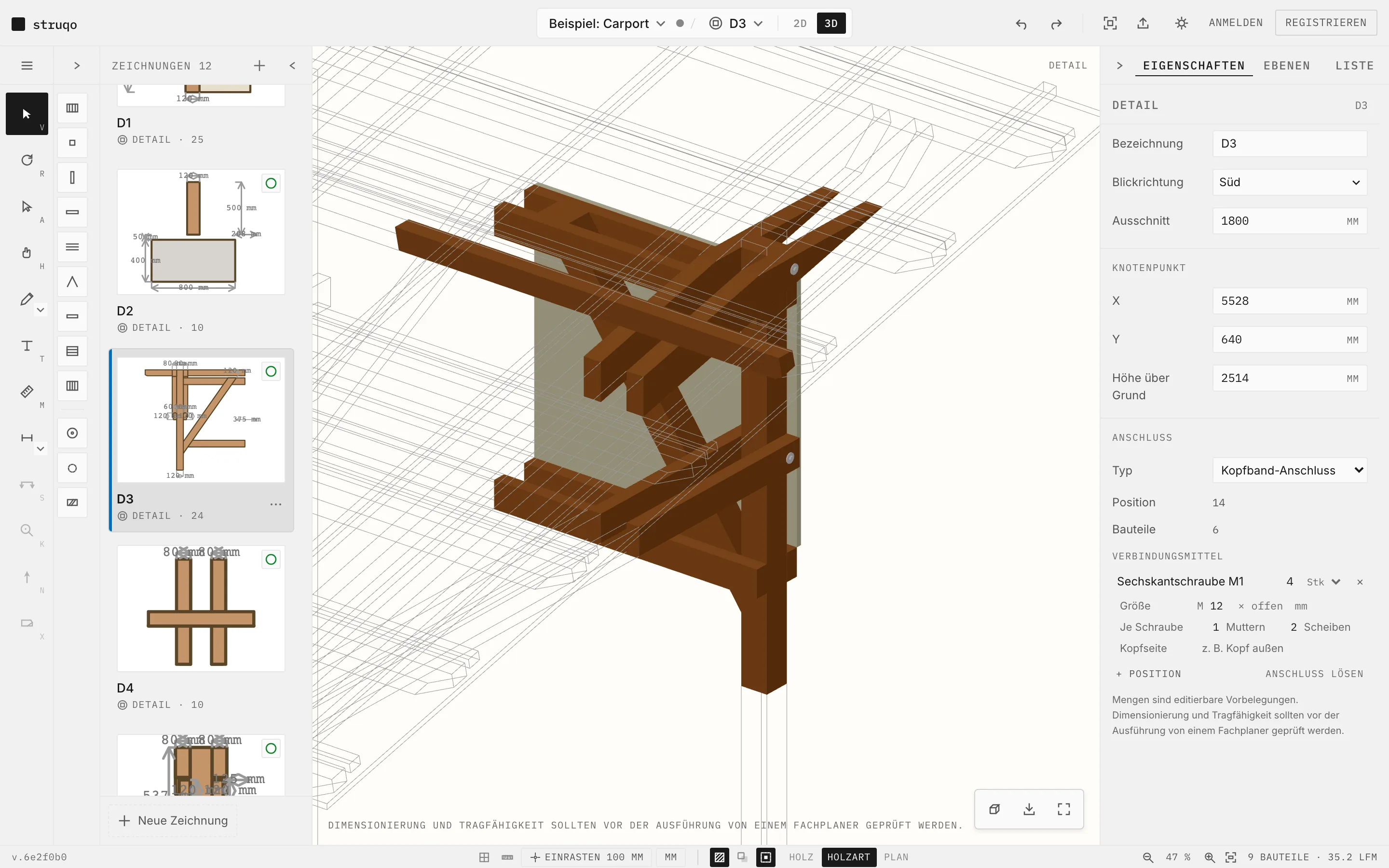Switch to the EBENEN tab

(1286, 66)
